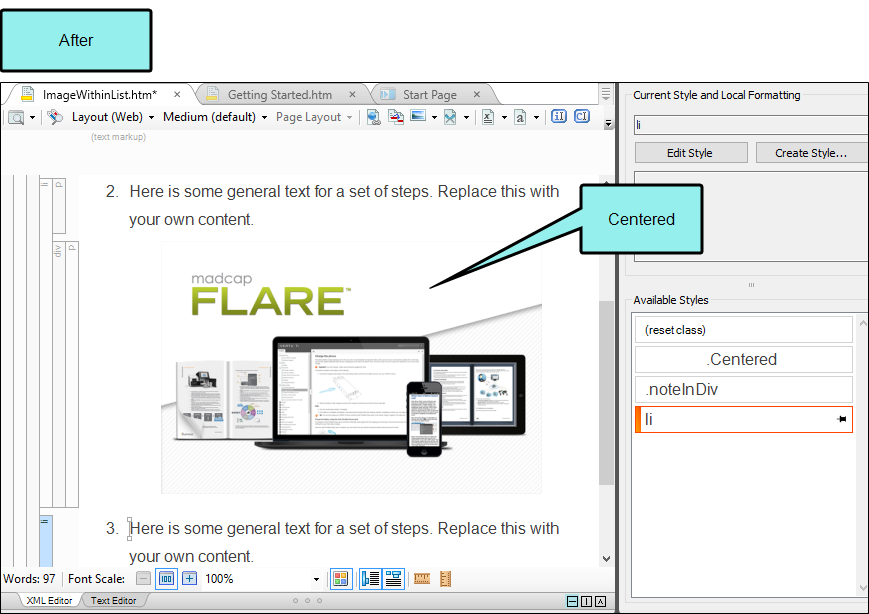869x614 pixels.
Task: Click the editor scroll down arrow
Action: 606,559
